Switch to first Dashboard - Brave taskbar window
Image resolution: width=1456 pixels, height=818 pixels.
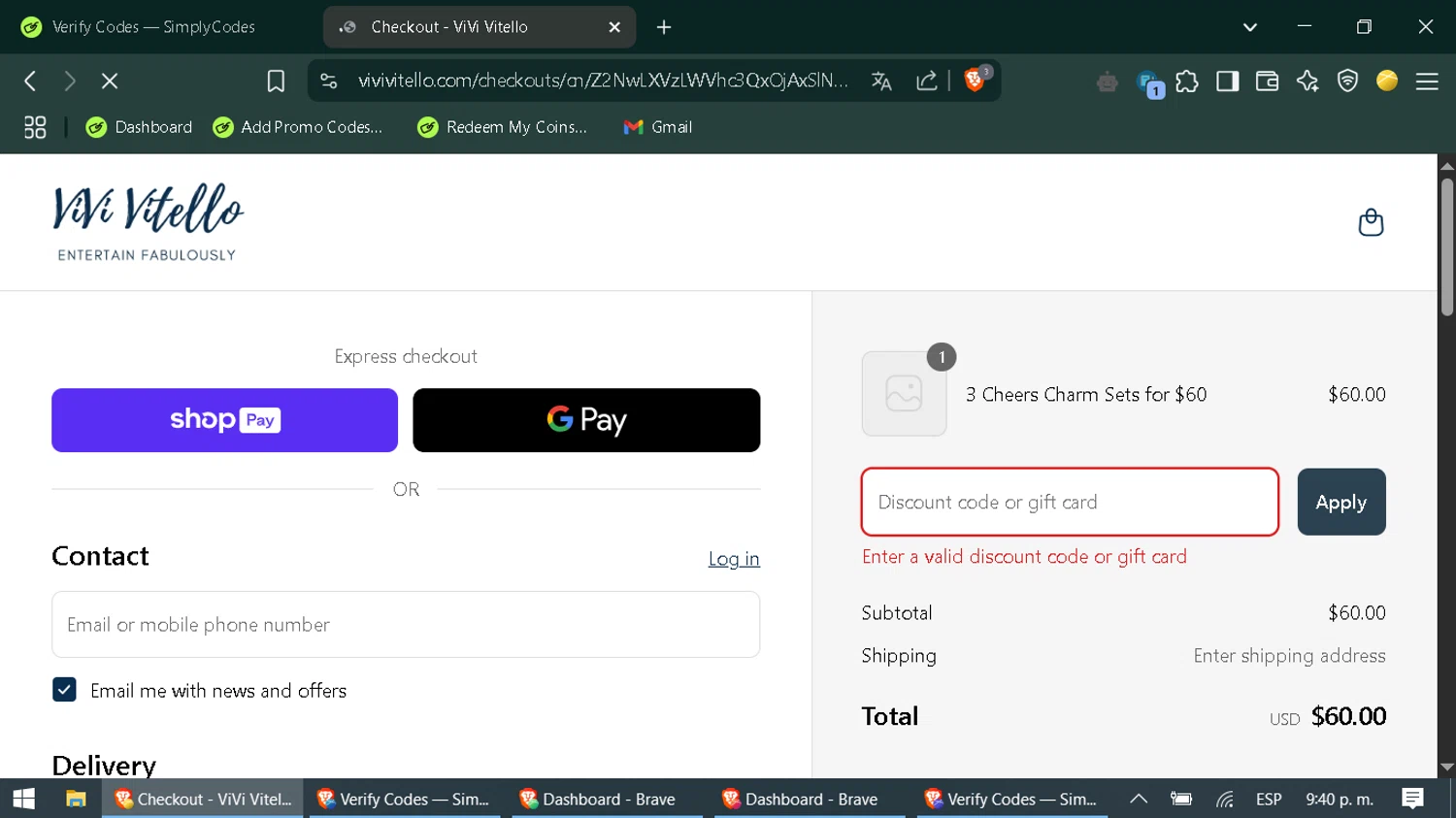pos(608,799)
